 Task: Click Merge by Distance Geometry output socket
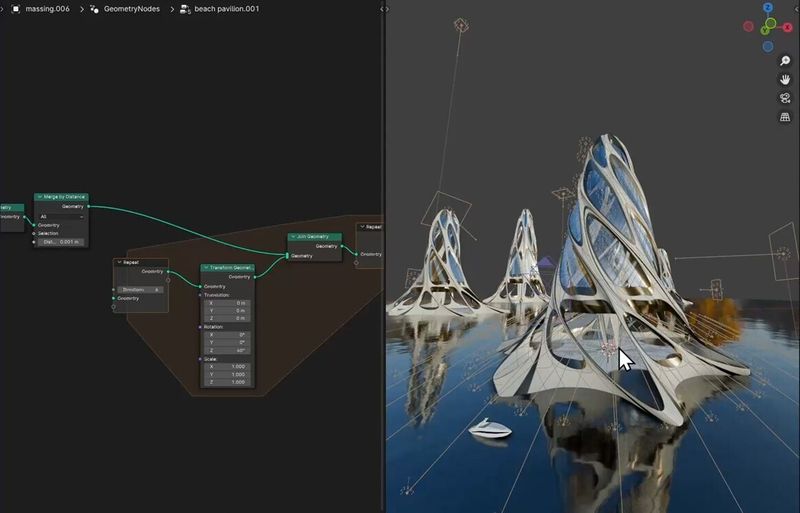click(88, 207)
